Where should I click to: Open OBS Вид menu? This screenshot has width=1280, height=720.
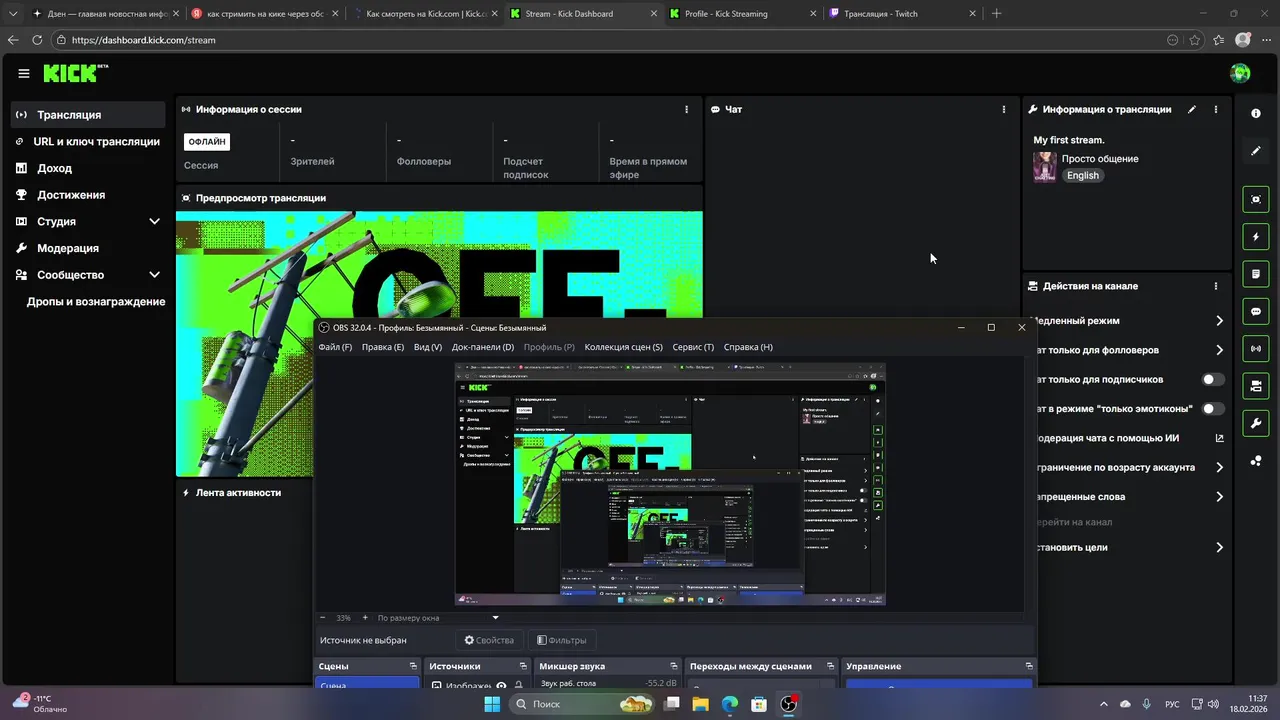coord(428,347)
